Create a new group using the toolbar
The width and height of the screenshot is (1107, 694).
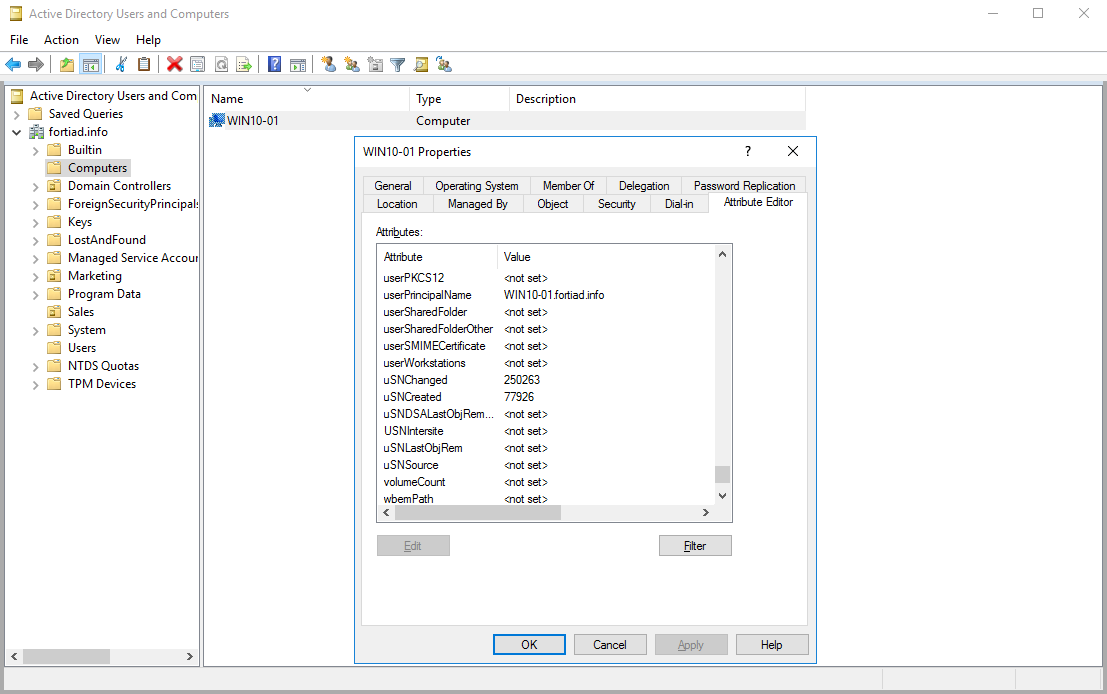[352, 64]
